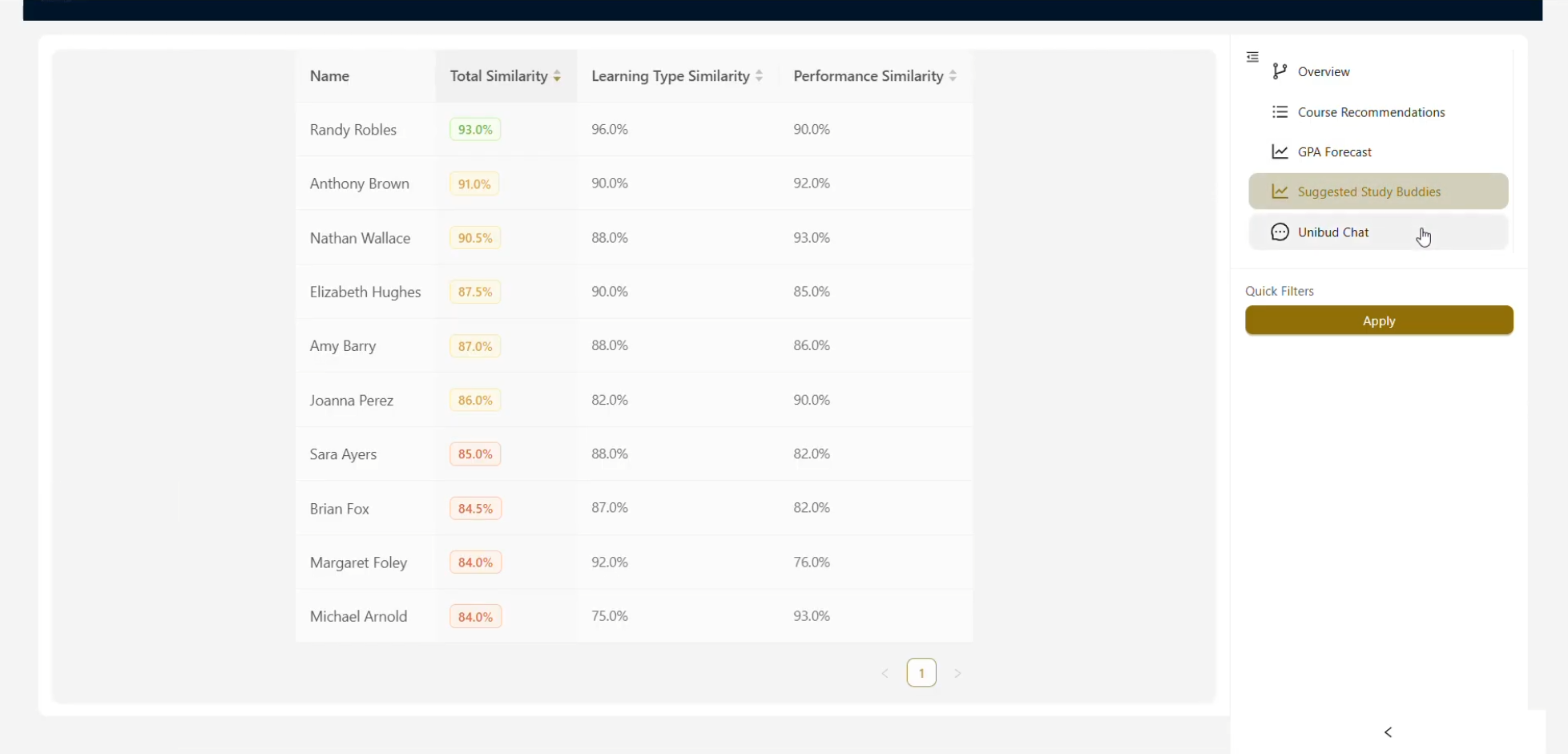Screen dimensions: 1568x754
Task: Click Margaret Foley's 92.0% learning similarity
Action: pos(610,562)
